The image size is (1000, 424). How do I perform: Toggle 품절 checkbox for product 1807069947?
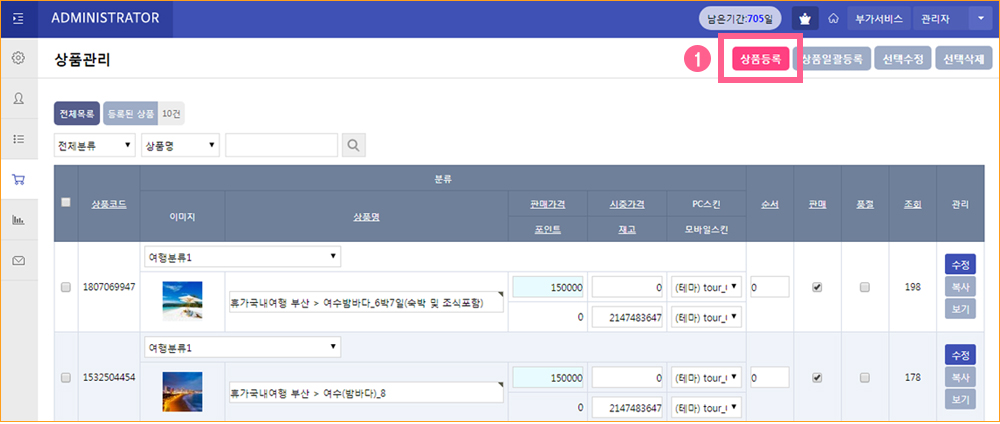coord(864,288)
